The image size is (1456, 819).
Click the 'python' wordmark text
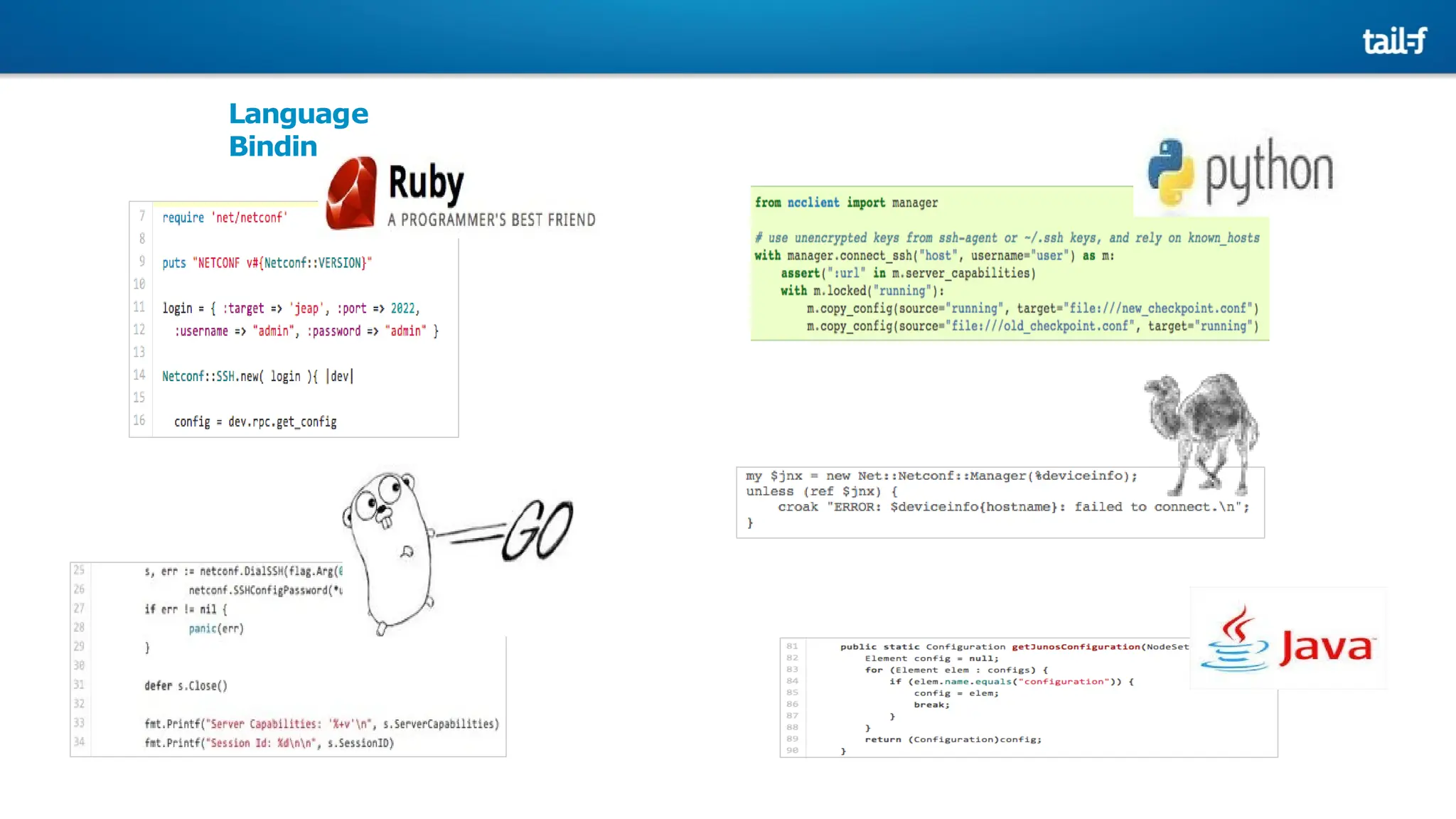pyautogui.click(x=1270, y=171)
